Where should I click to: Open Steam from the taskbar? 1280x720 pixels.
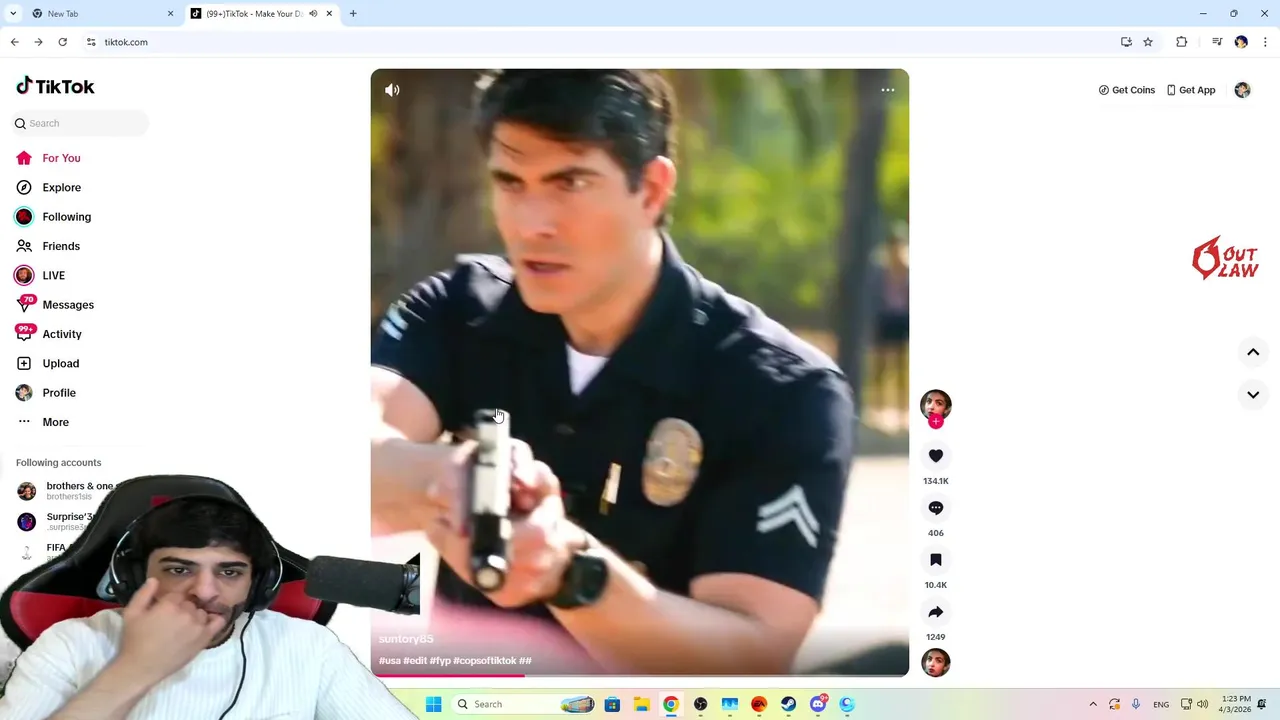[788, 704]
